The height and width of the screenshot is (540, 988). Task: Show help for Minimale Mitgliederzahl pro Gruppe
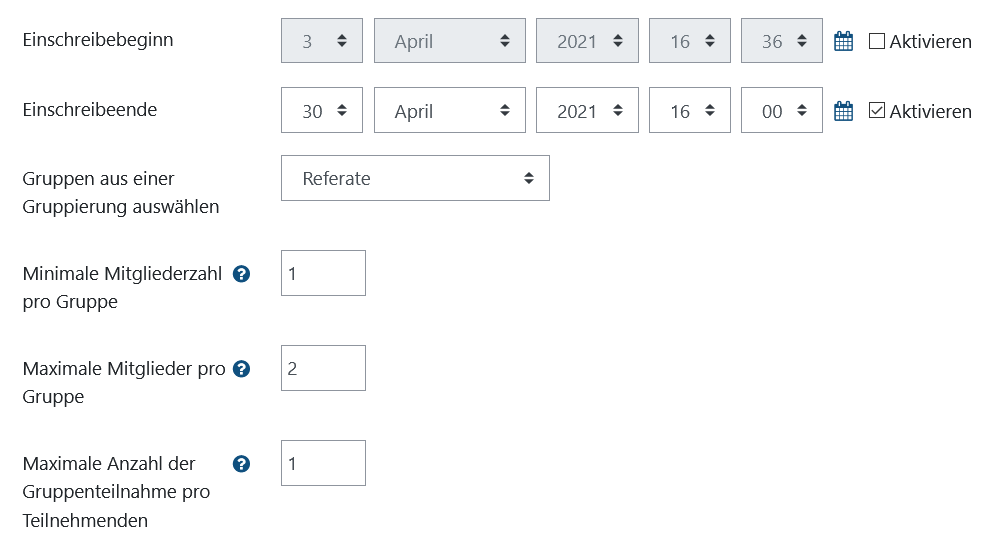[241, 274]
